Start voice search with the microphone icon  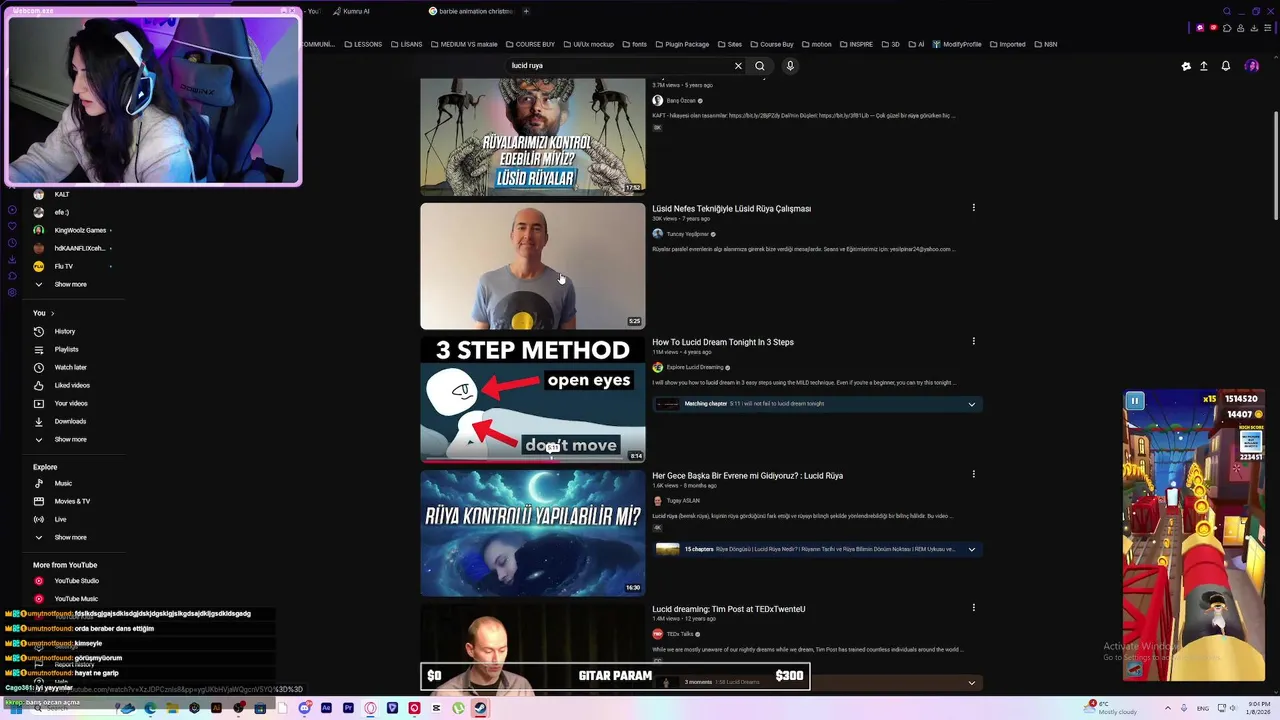[790, 66]
